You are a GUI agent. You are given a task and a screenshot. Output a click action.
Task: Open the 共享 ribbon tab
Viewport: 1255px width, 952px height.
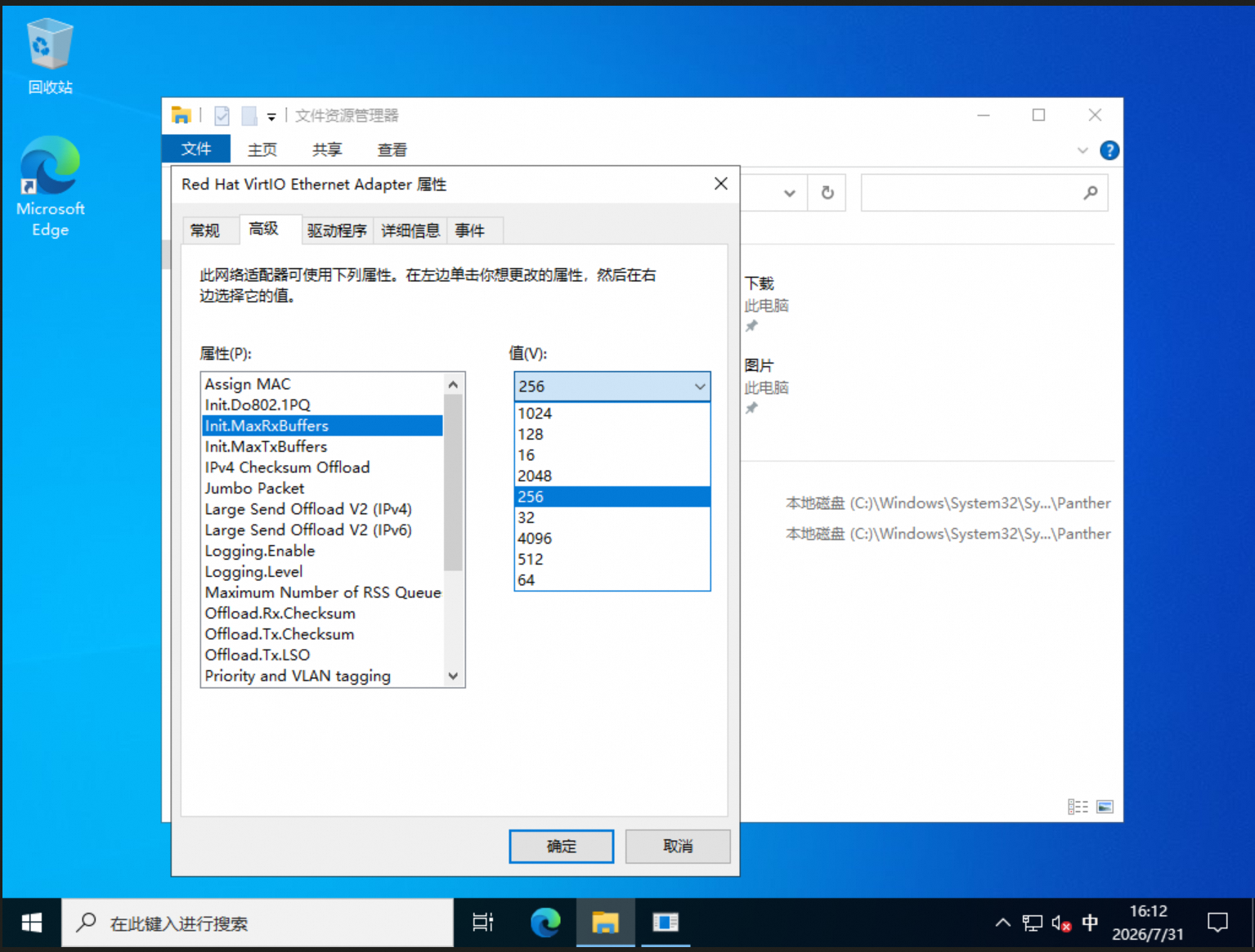327,150
